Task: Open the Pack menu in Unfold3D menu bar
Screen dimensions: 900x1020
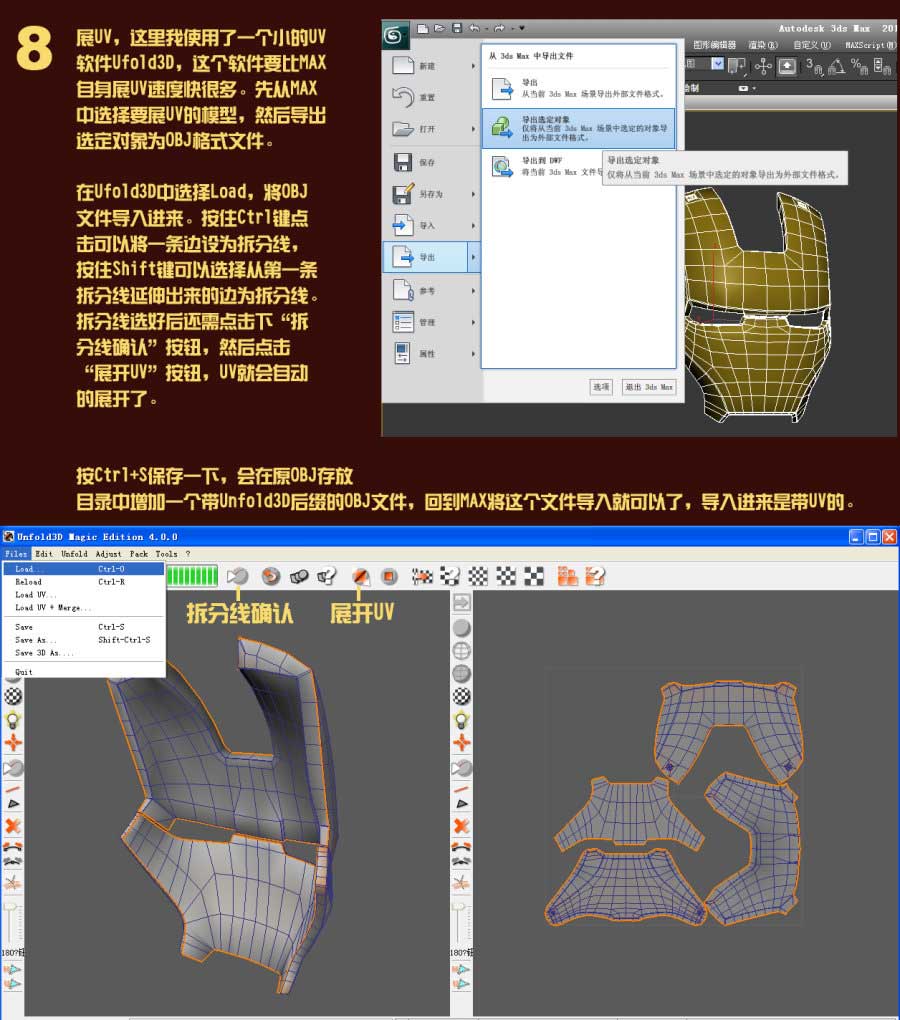Action: pyautogui.click(x=138, y=553)
